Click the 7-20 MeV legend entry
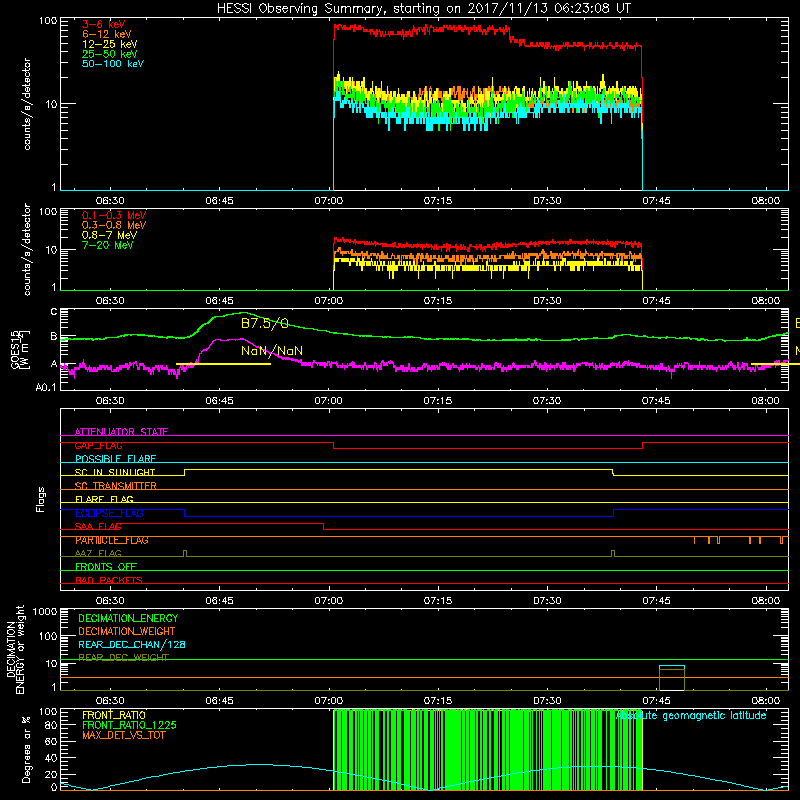The width and height of the screenshot is (800, 800). click(107, 245)
